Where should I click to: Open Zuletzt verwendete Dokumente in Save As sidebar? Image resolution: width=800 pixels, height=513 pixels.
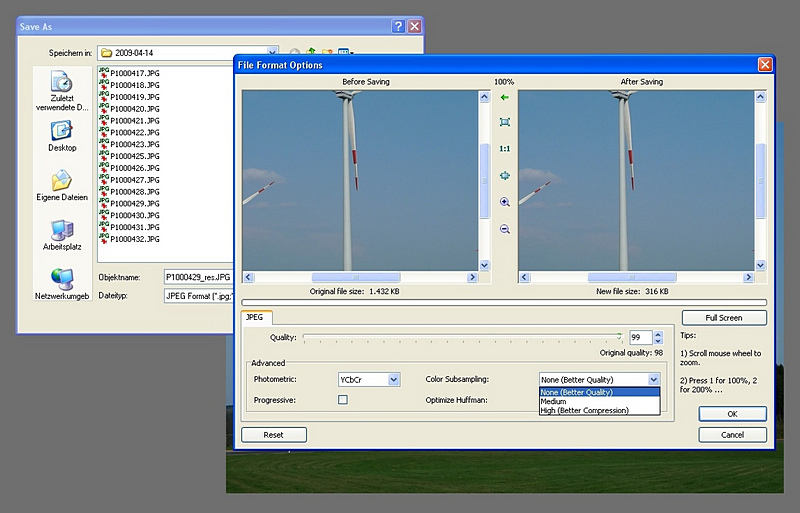tap(62, 91)
